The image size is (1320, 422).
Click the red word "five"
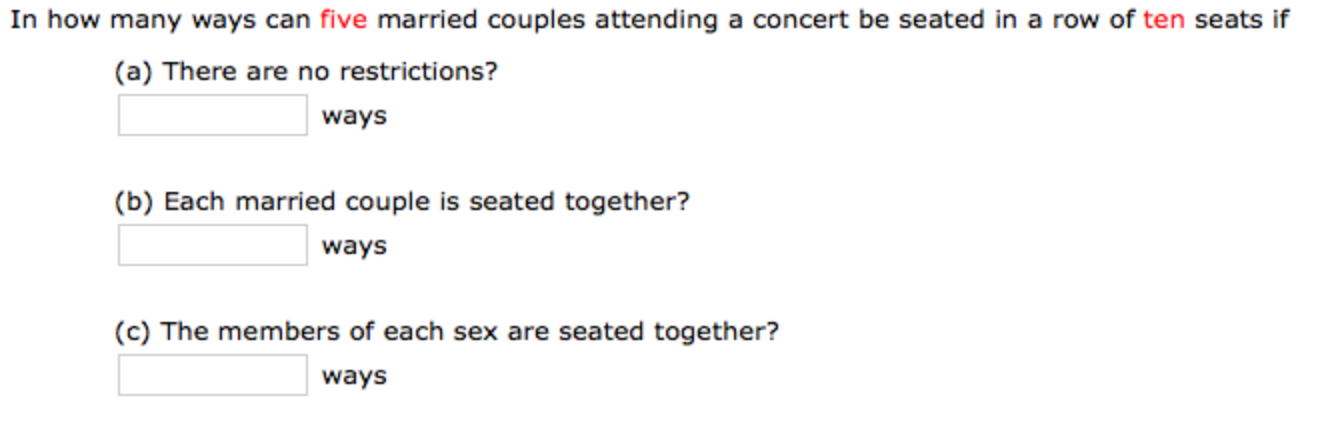click(343, 20)
